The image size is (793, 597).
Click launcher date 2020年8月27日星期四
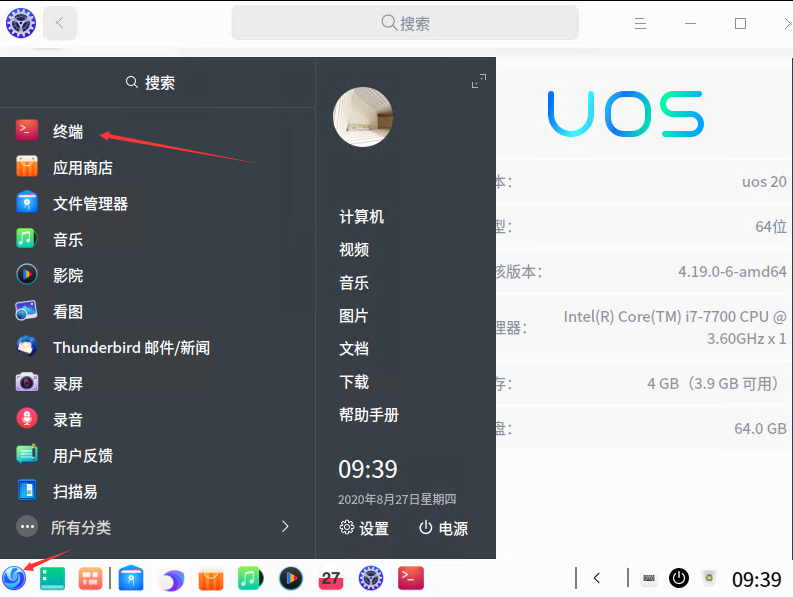click(397, 499)
